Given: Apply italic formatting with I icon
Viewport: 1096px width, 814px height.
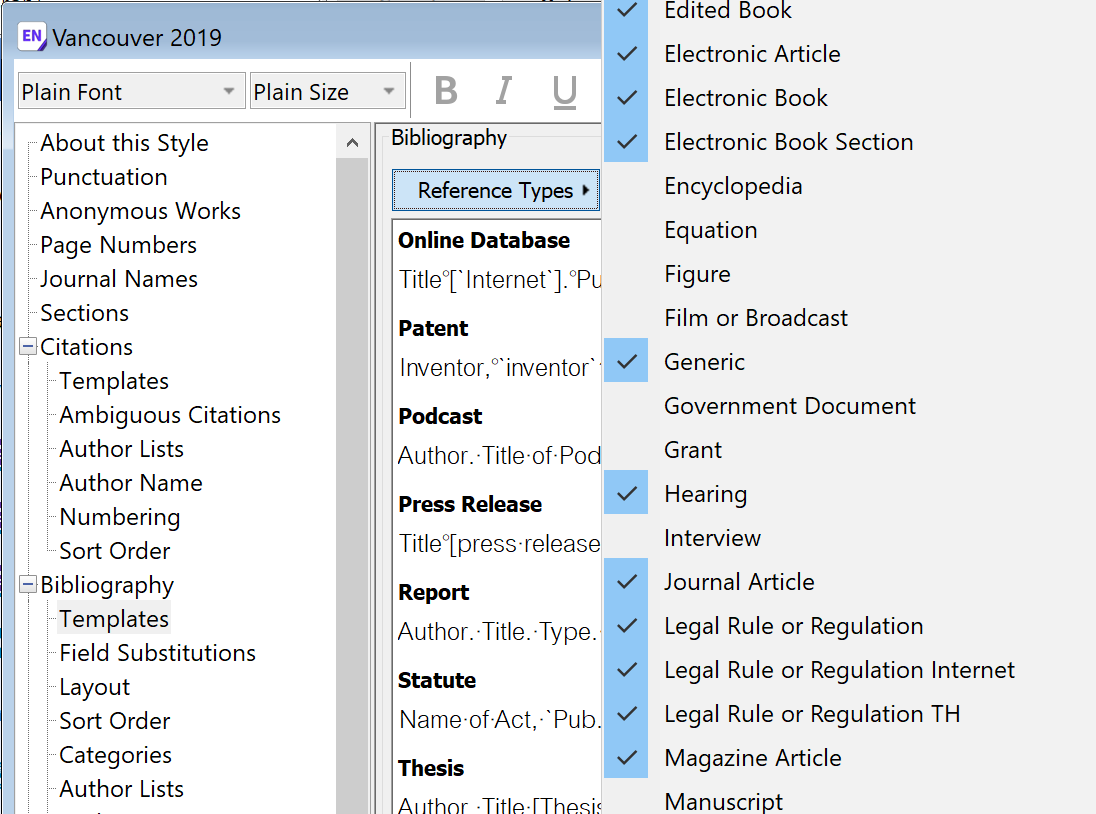Looking at the screenshot, I should [504, 91].
